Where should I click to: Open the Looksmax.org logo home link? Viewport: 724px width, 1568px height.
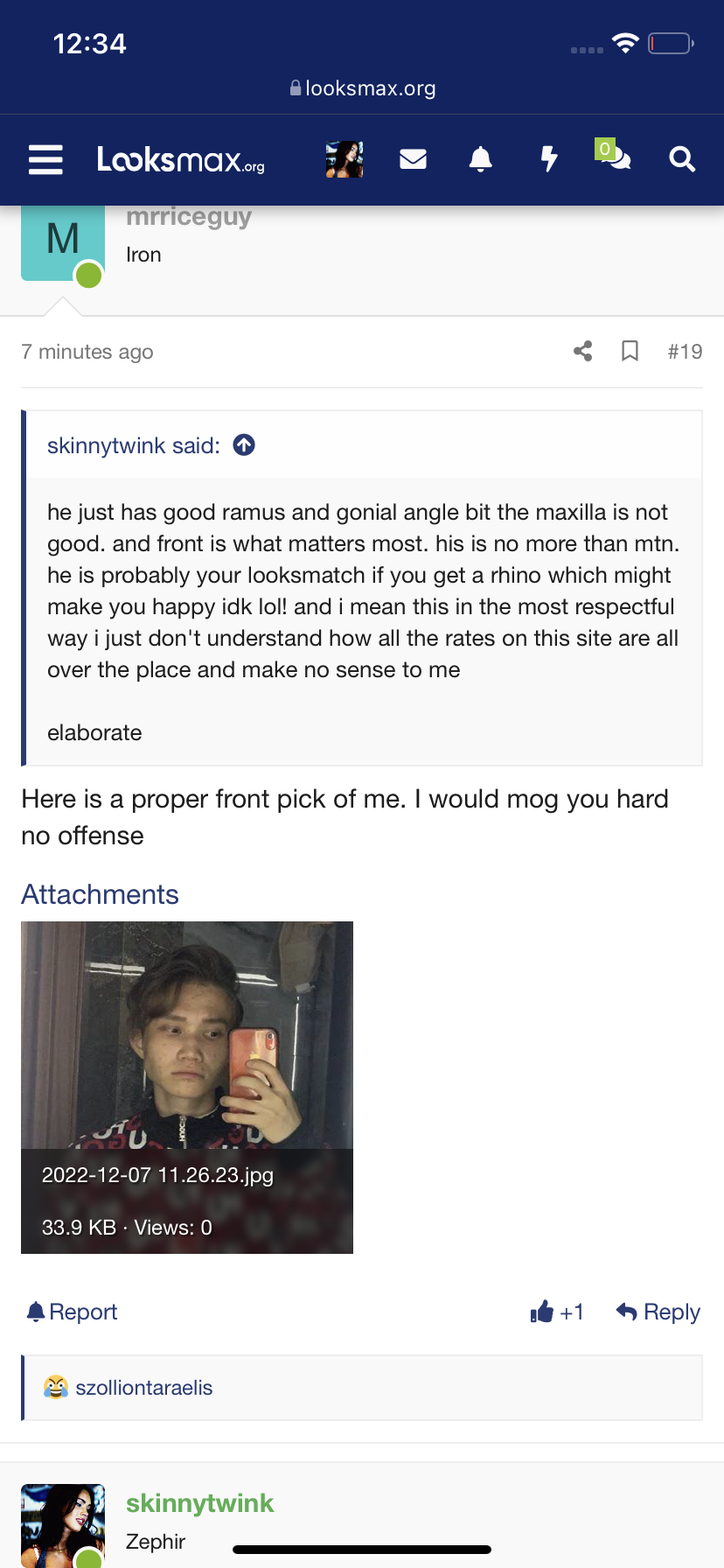click(x=181, y=159)
